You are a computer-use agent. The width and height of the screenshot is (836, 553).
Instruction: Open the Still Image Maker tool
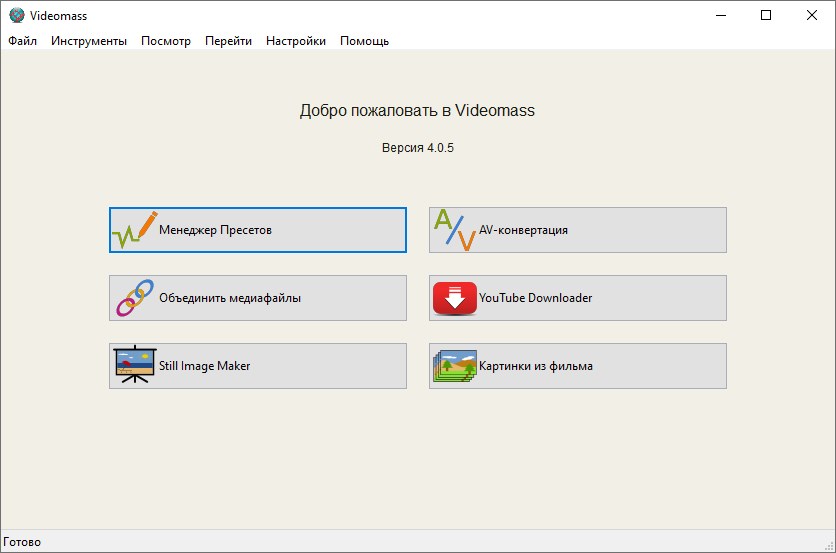tap(258, 366)
